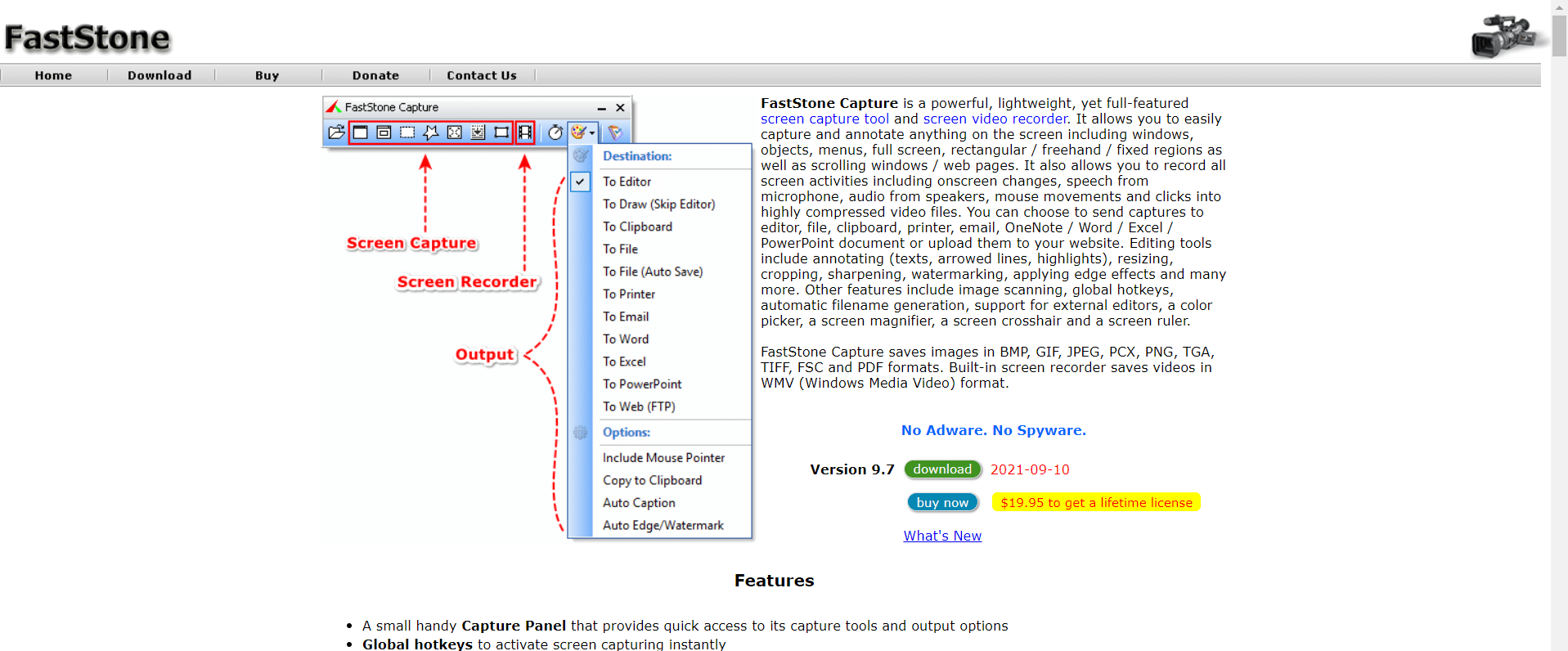Open the Download nav item
The width and height of the screenshot is (1568, 651).
click(159, 75)
